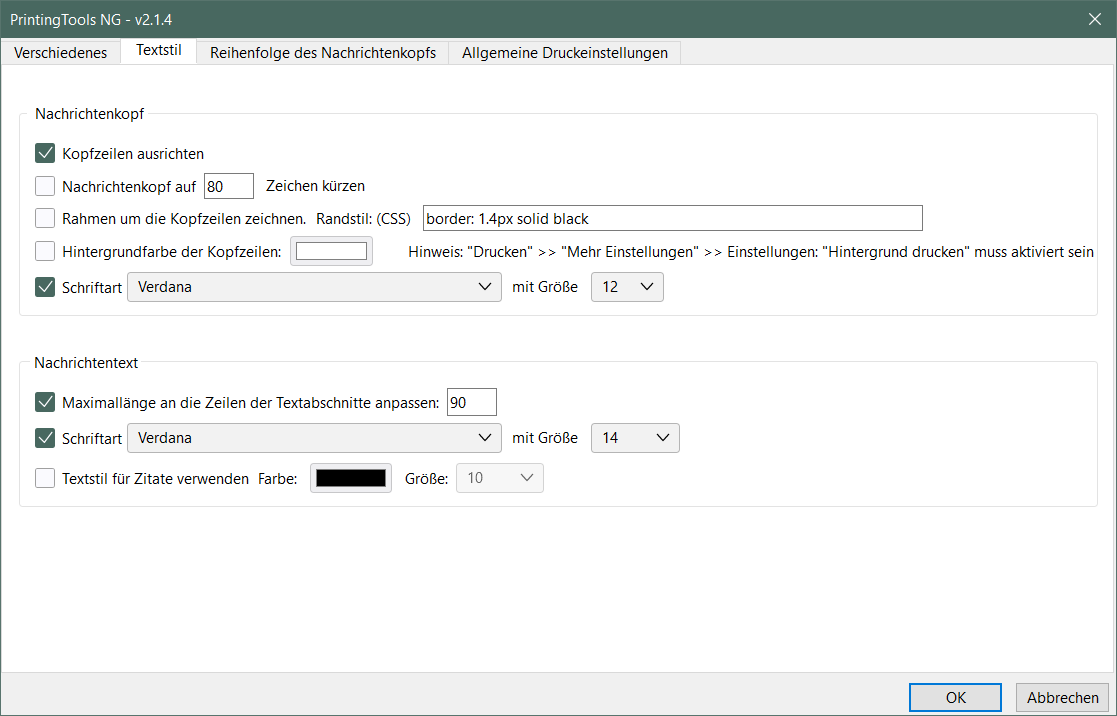Disable Schriftart checkbox in Nachrichtenkopf

click(x=45, y=287)
